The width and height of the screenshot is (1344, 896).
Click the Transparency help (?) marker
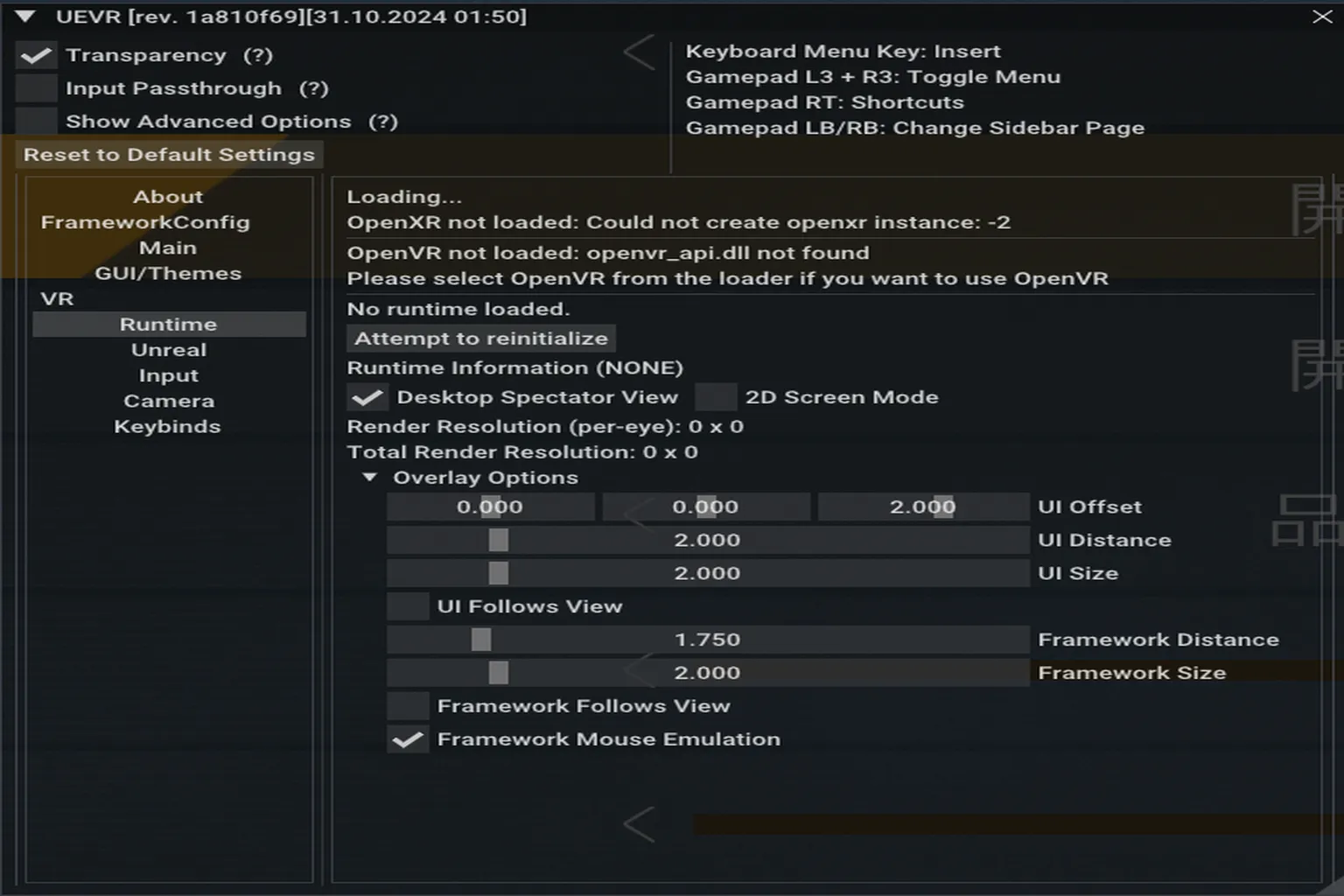258,55
